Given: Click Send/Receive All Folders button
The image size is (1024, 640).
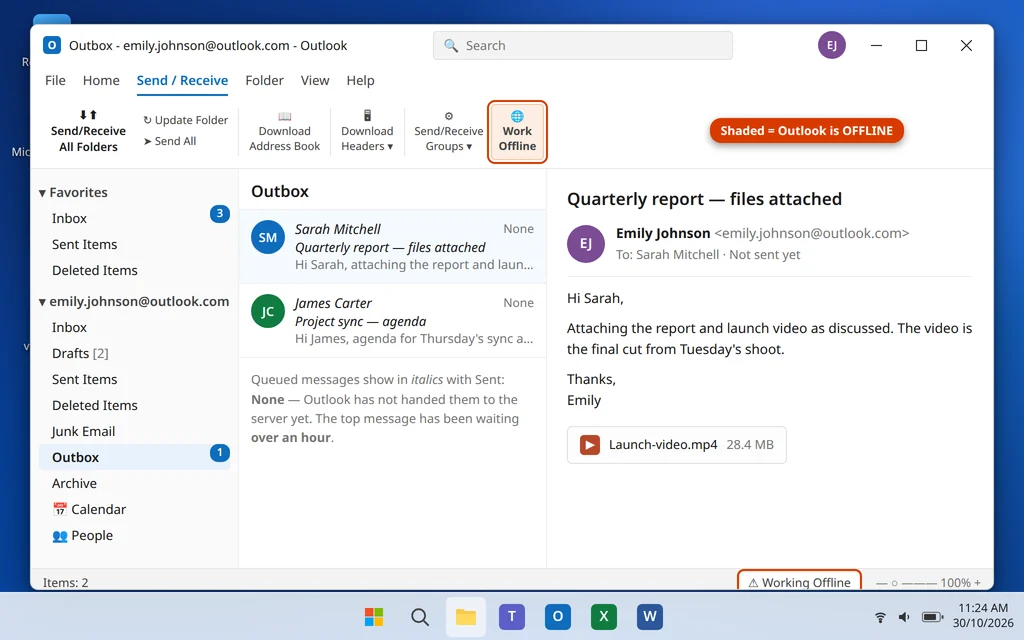Looking at the screenshot, I should coord(88,131).
